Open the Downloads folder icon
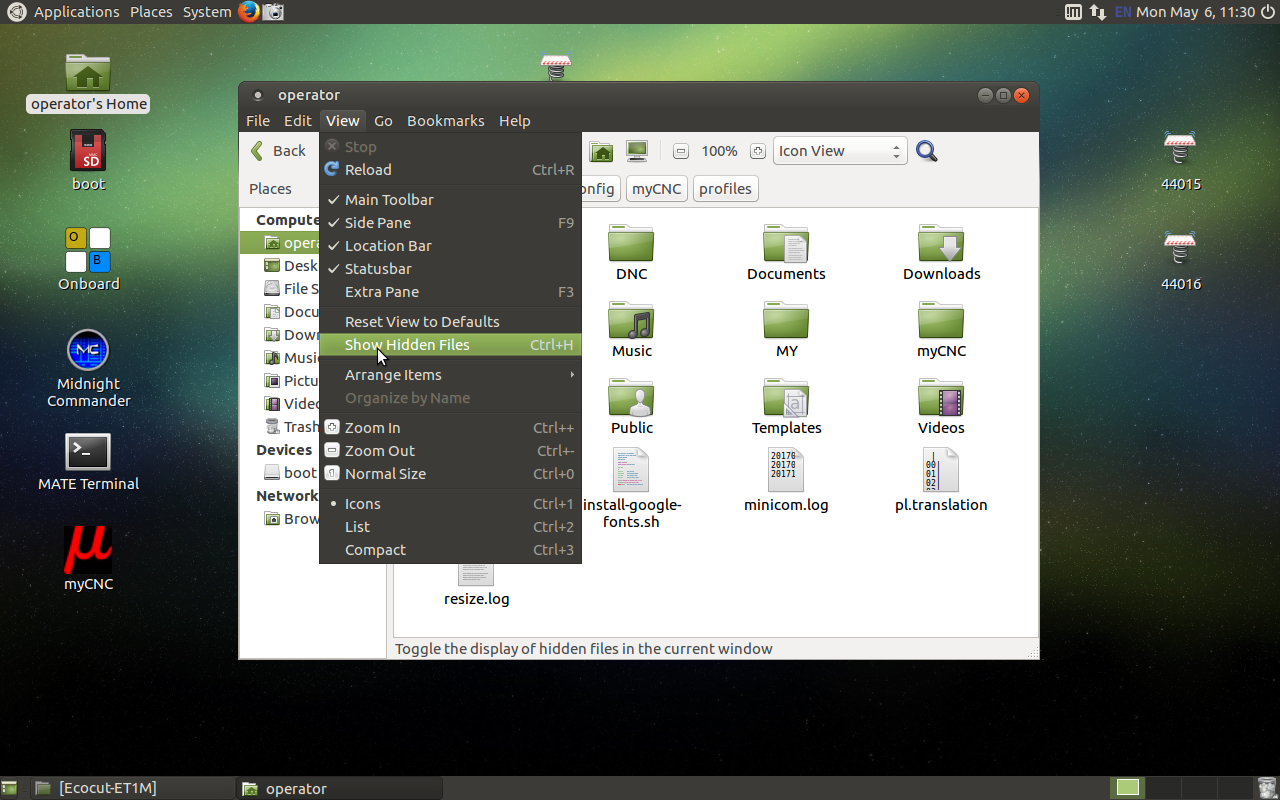1280x800 pixels. [941, 245]
